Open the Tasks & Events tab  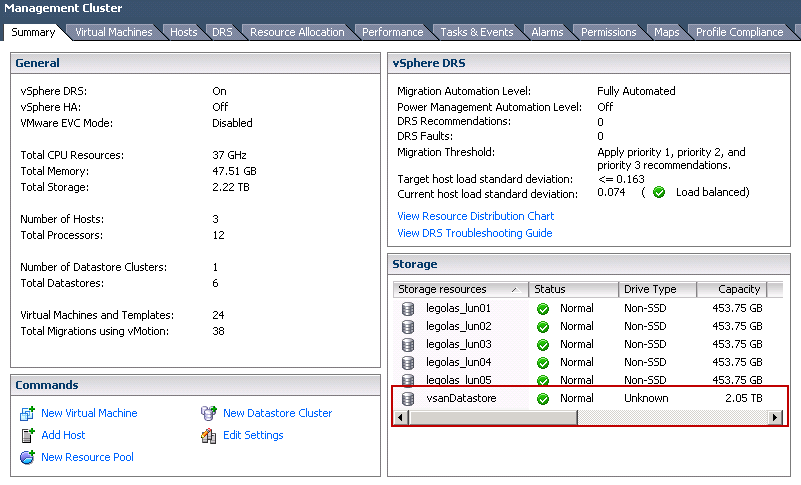coord(477,32)
